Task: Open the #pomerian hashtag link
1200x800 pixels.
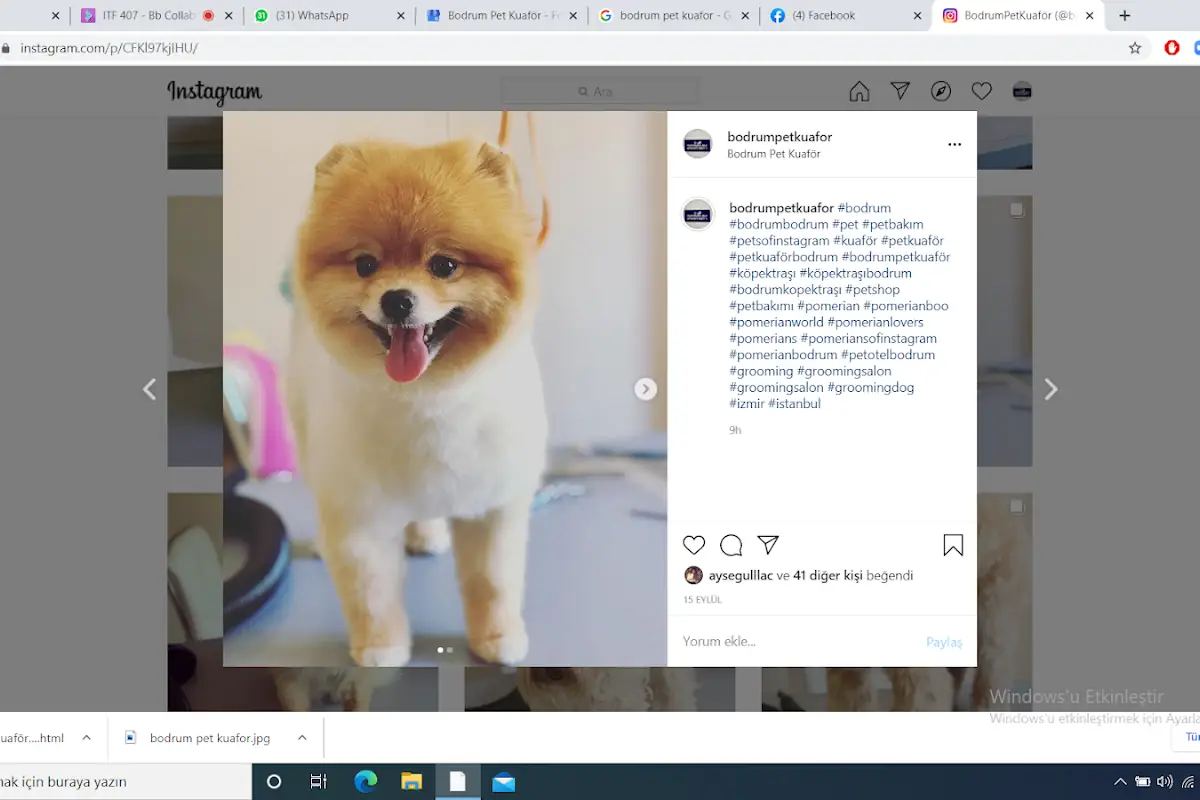Action: pyautogui.click(x=828, y=306)
